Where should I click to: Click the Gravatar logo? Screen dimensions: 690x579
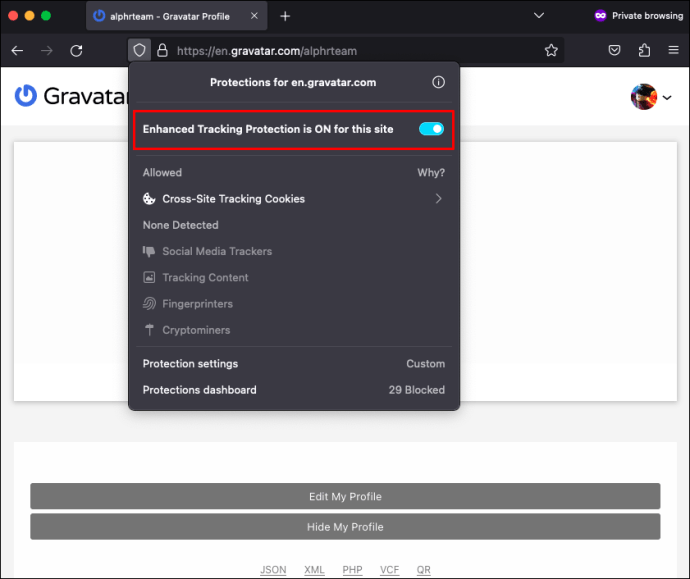[x=71, y=96]
